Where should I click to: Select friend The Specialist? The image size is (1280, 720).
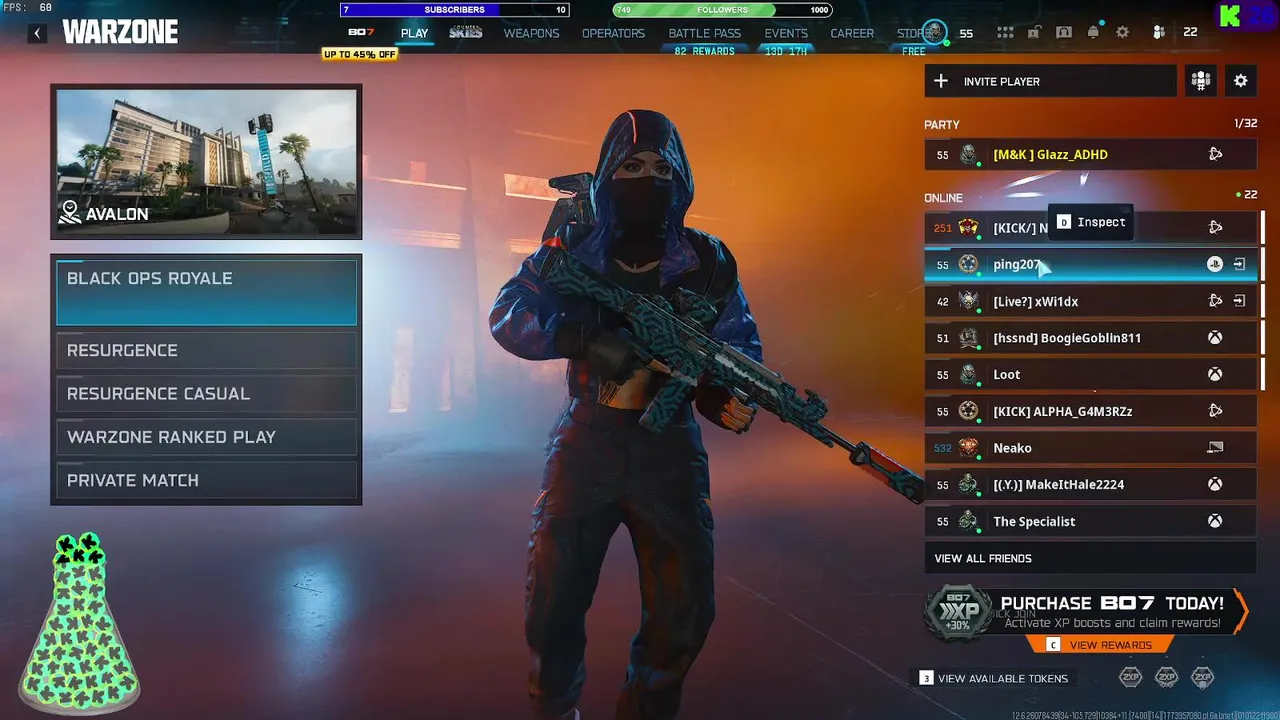(1090, 521)
